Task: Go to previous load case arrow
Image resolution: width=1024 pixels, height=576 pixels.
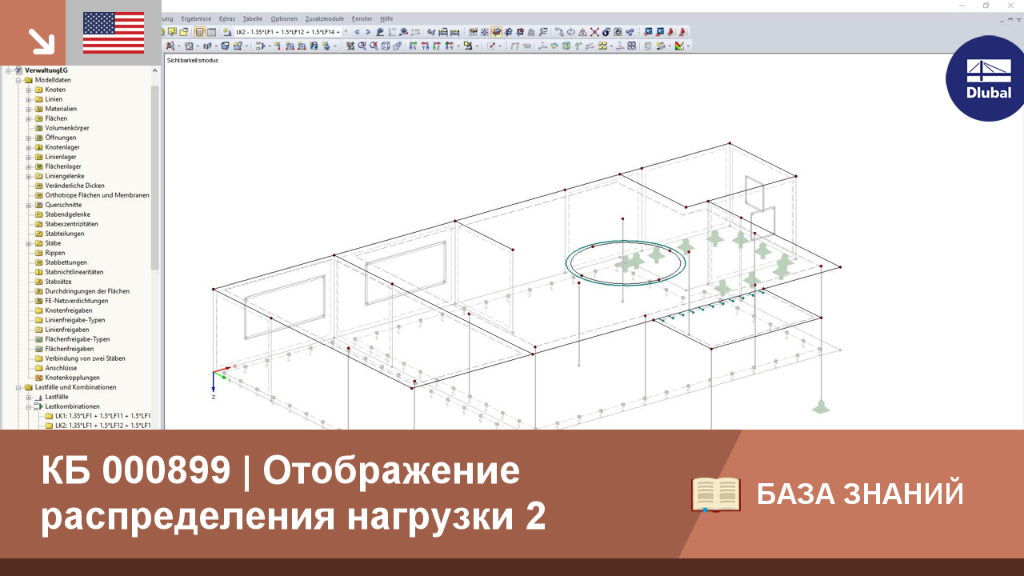Action: pos(357,32)
